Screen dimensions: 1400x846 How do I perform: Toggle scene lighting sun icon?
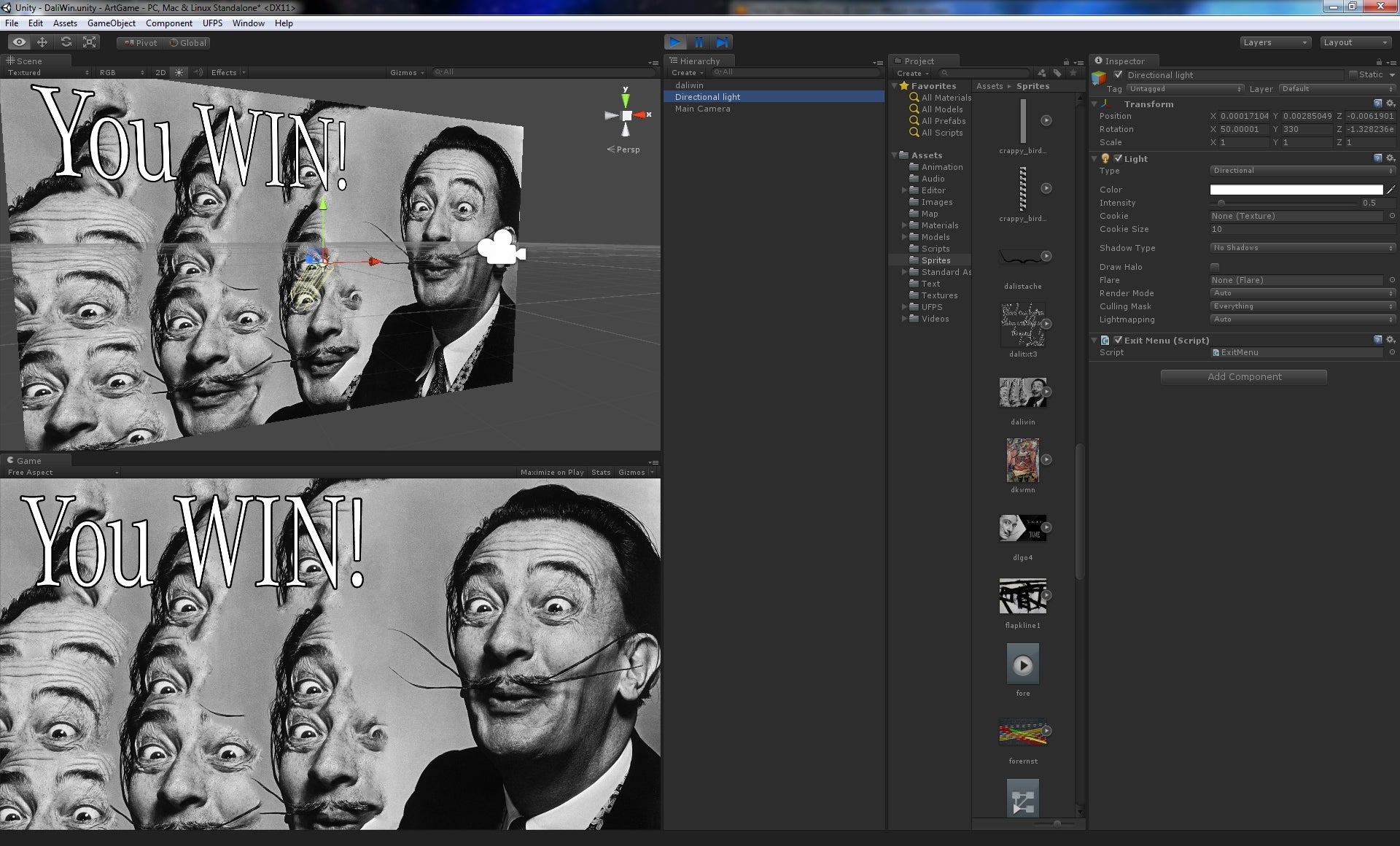pos(179,72)
